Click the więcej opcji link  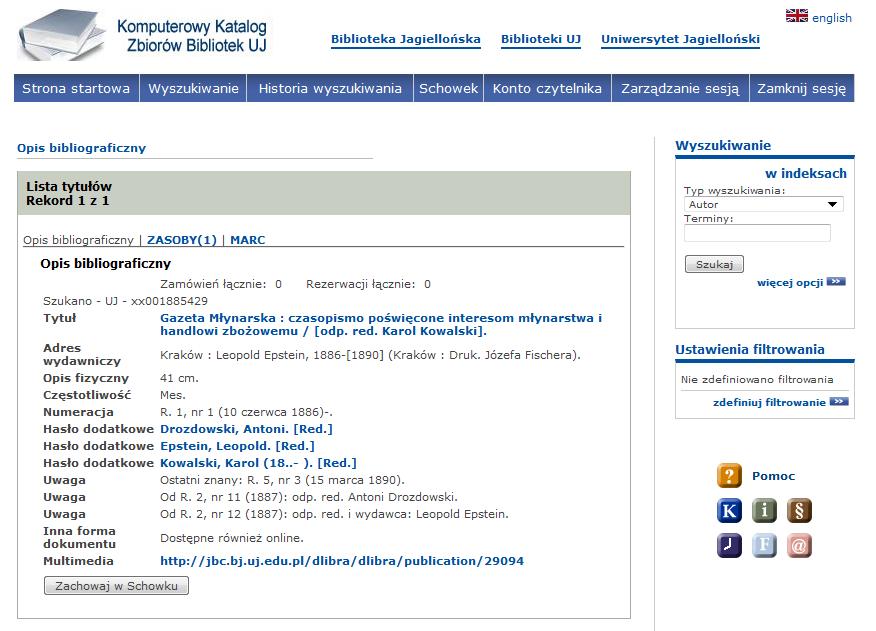[x=790, y=282]
